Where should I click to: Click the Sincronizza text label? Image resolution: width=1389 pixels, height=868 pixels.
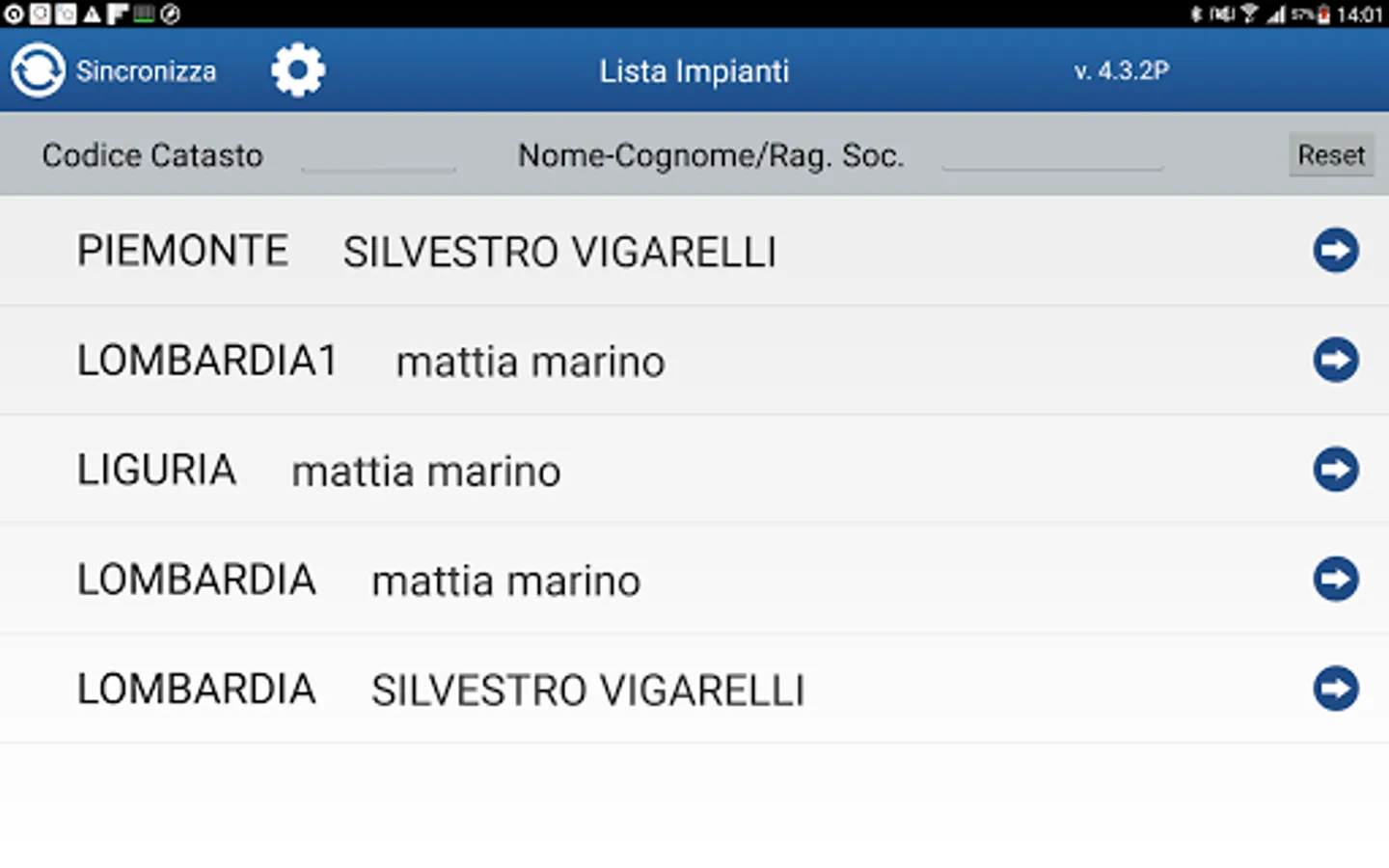click(147, 71)
